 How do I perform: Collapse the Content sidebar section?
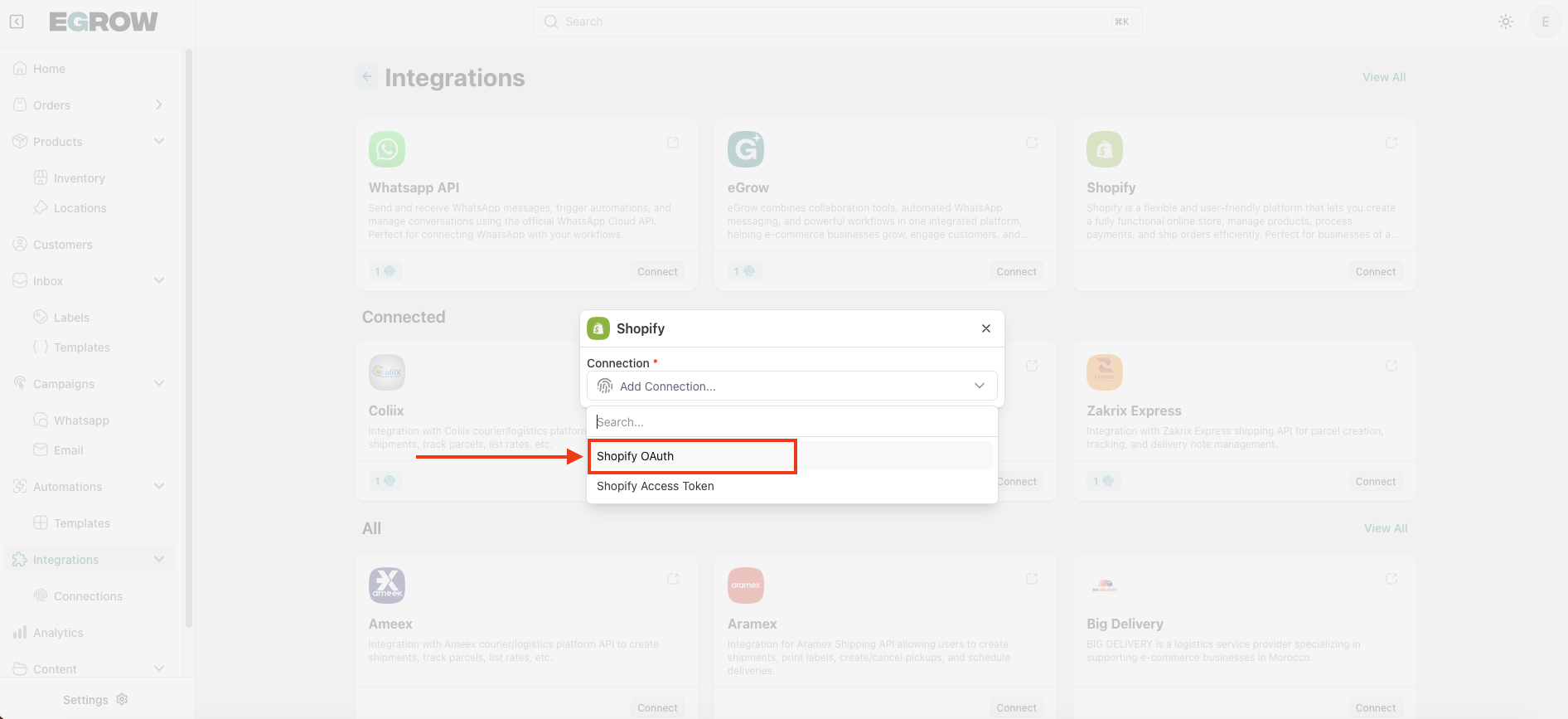[x=159, y=669]
